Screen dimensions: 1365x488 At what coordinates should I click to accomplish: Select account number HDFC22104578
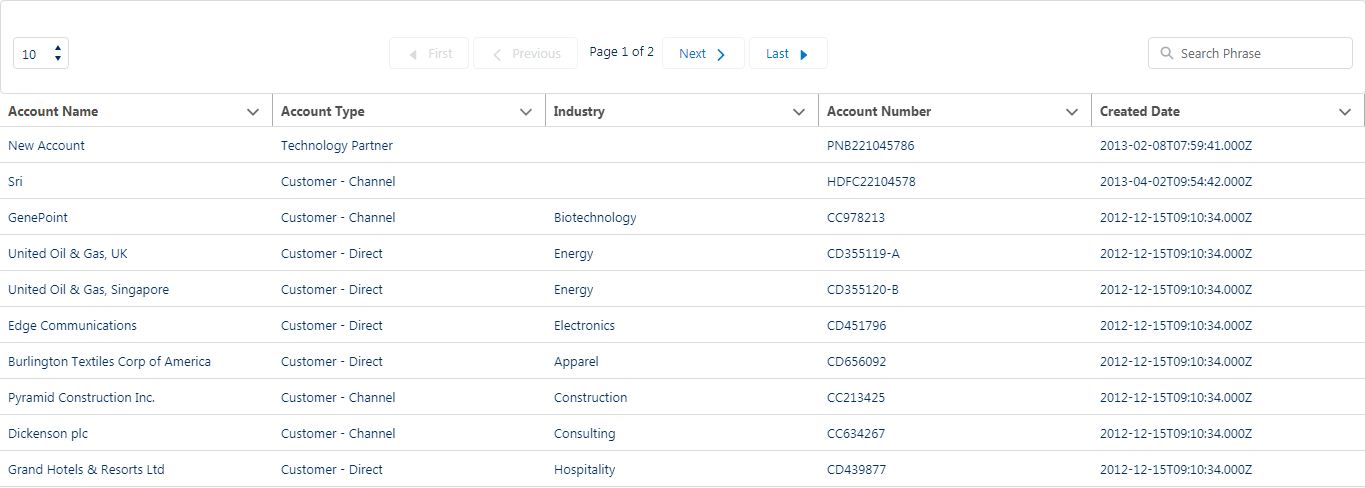[x=871, y=182]
